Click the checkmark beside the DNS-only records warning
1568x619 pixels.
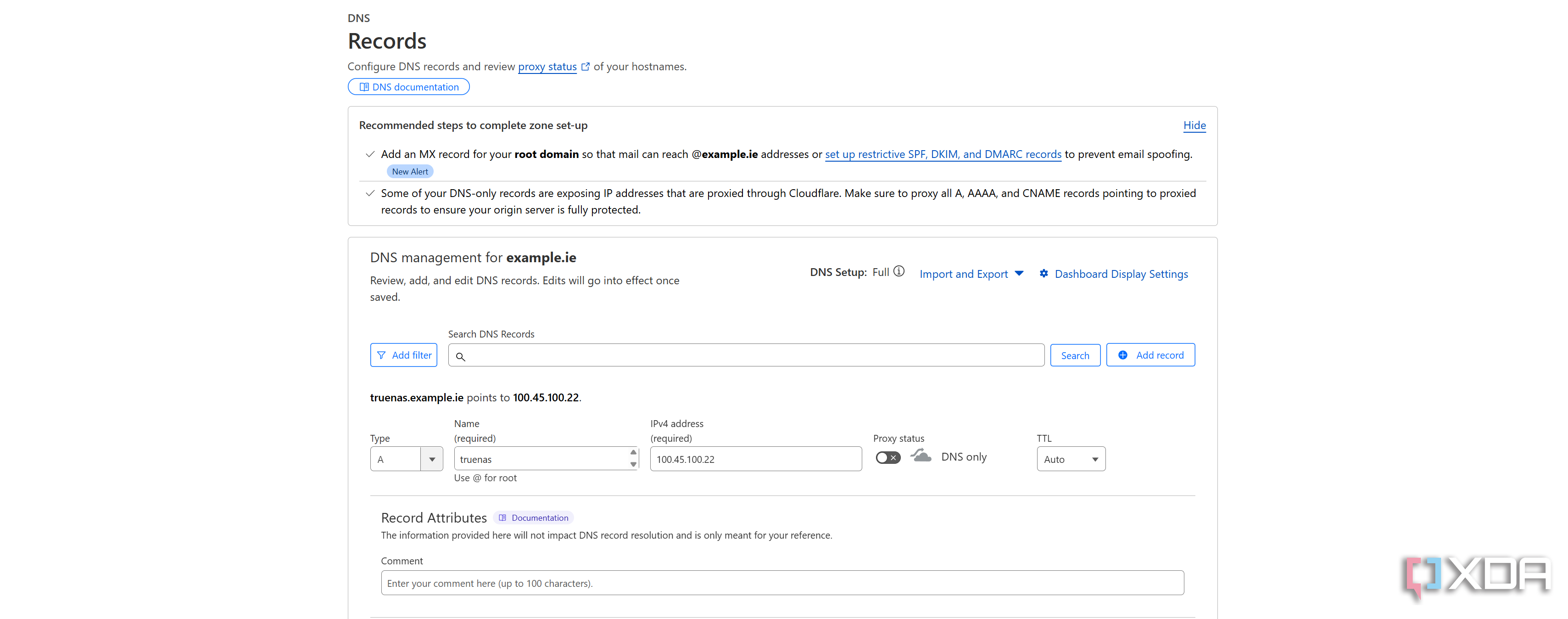point(369,193)
